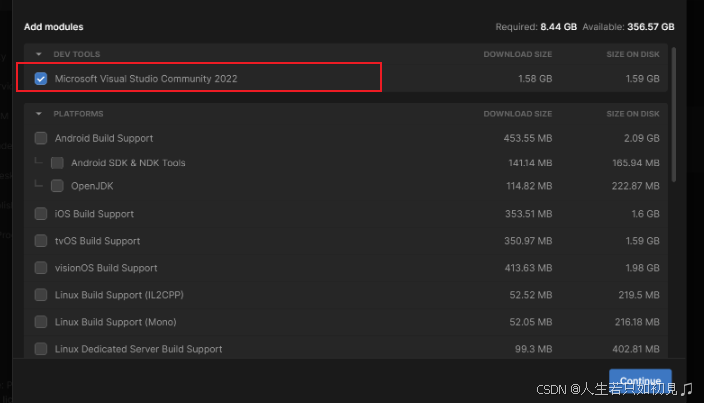Click the 219.5 MB IL2CPP disk size
704x403 pixels.
[x=639, y=295]
